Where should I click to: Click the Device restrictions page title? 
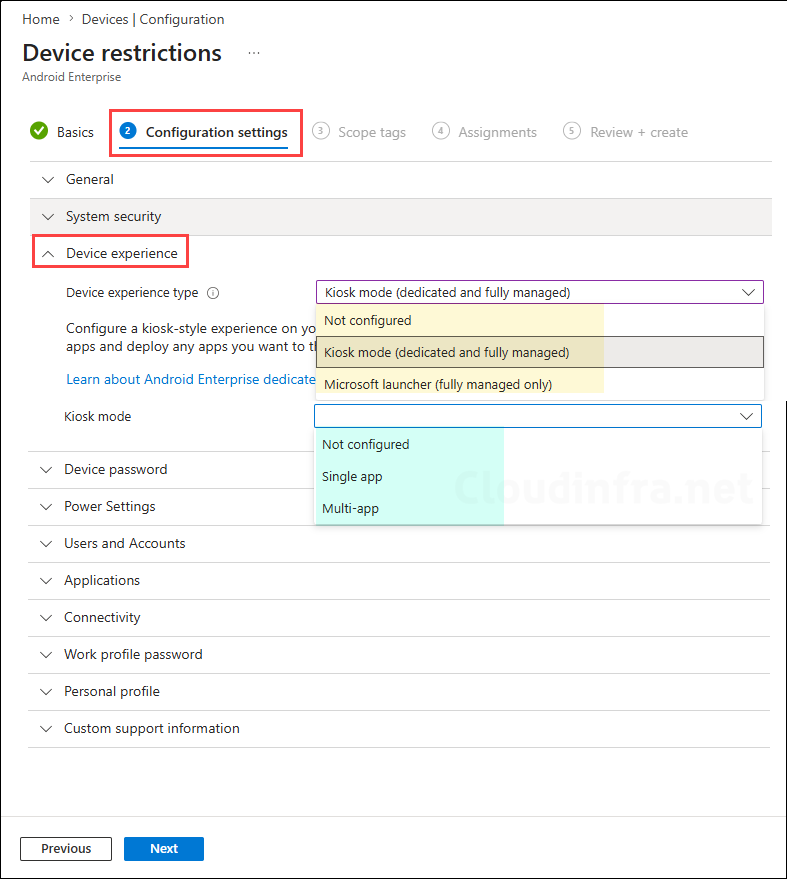point(122,53)
